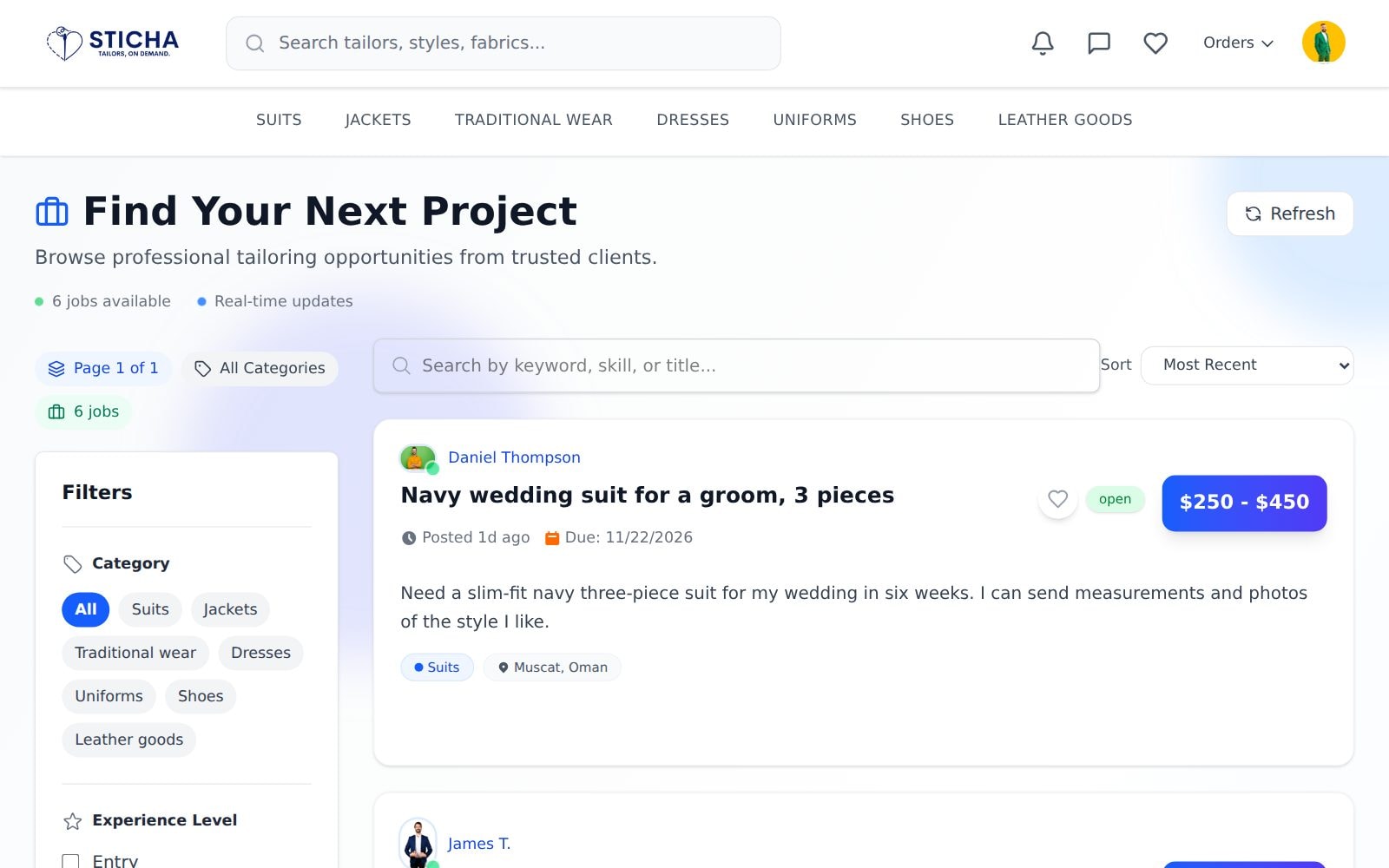Focus the keyword, skill, or title search field

736,365
